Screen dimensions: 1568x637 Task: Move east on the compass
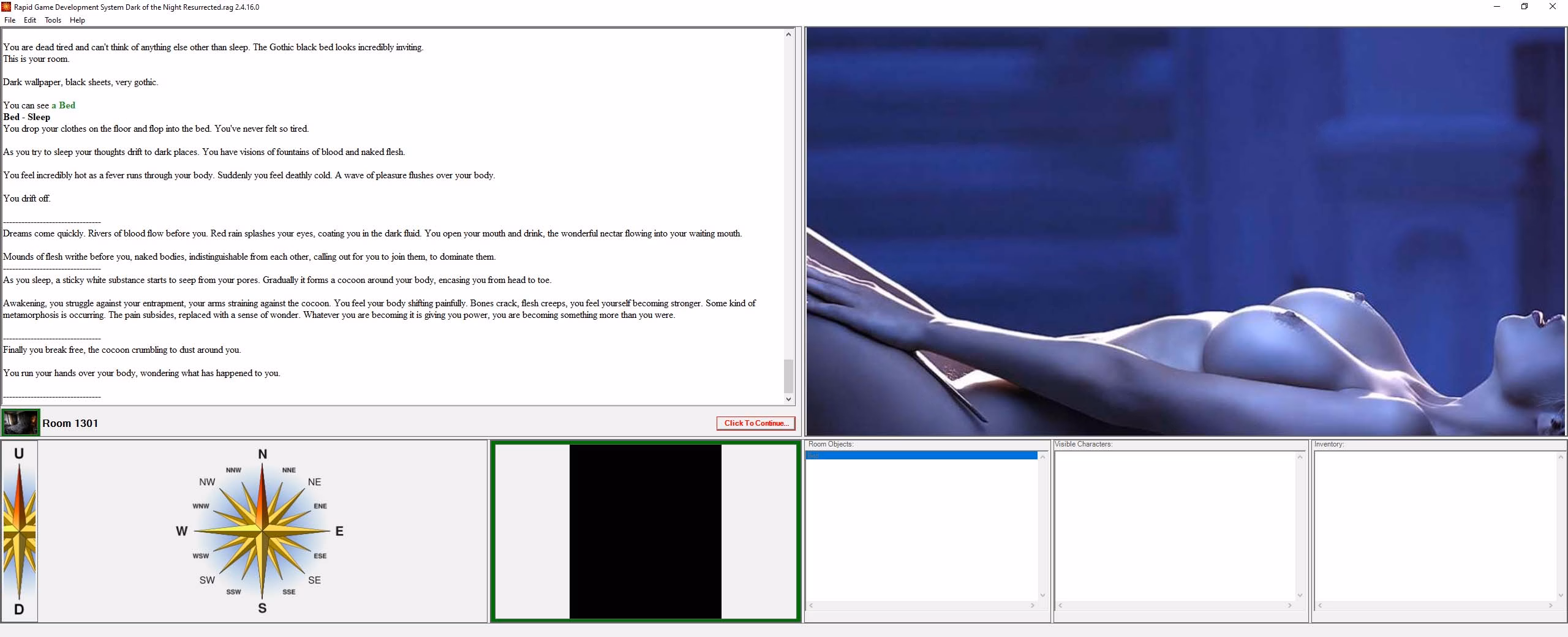(339, 532)
